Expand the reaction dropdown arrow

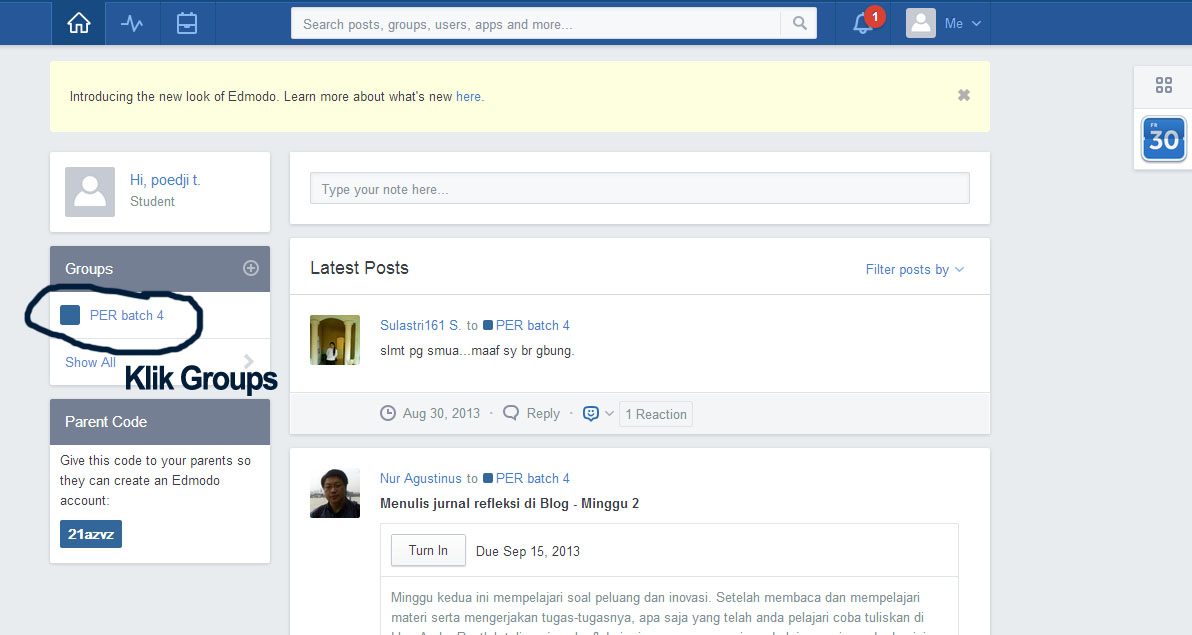point(609,414)
